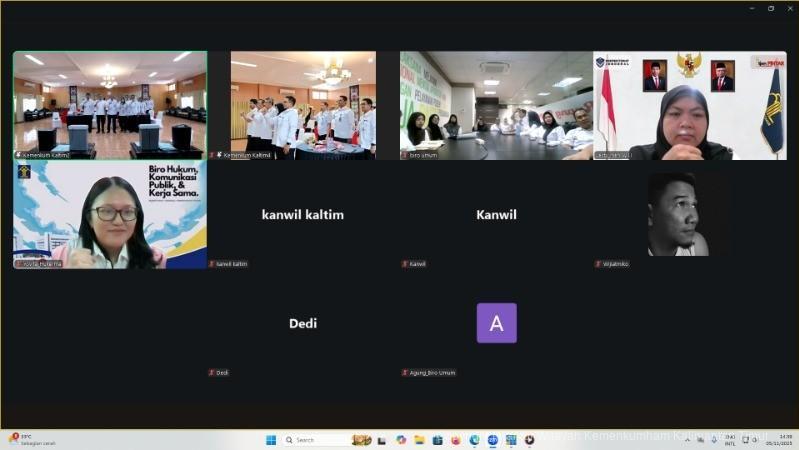Click the biro umum meeting room video
The image size is (799, 450).
pos(496,105)
